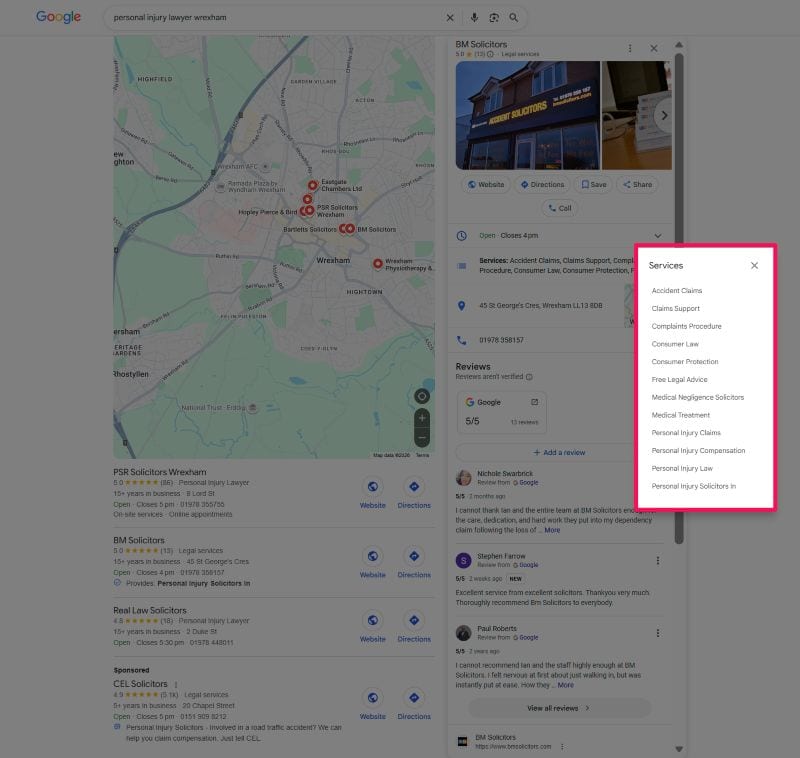
Task: Open PSR Solicitors Wrexham listing title
Action: 160,472
